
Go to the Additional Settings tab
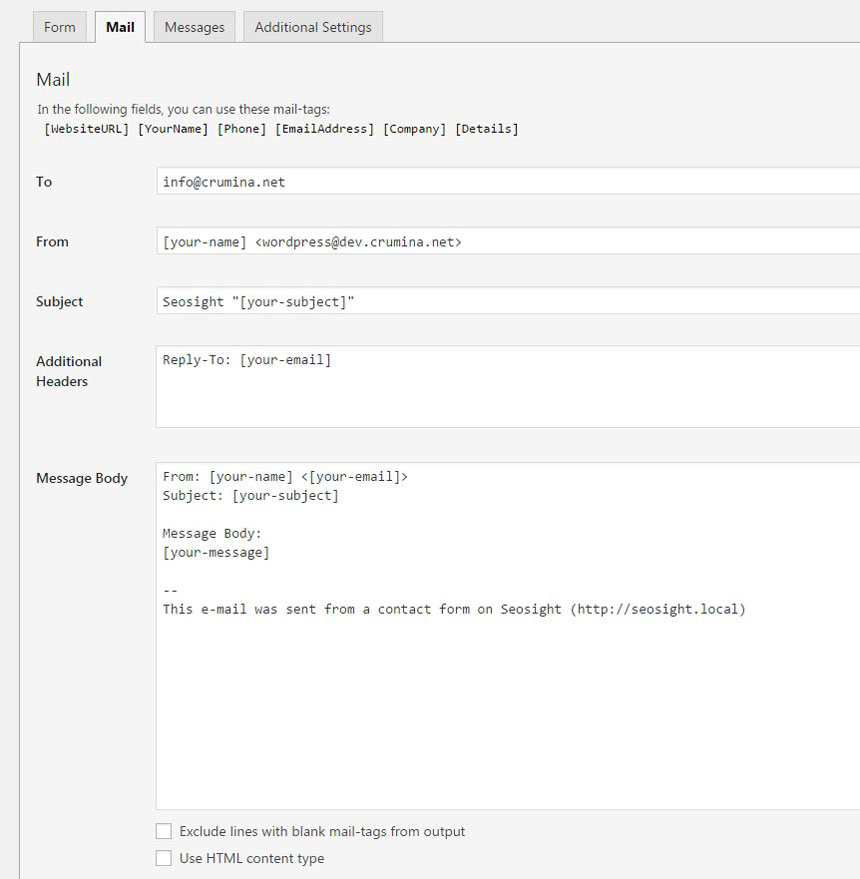(313, 27)
